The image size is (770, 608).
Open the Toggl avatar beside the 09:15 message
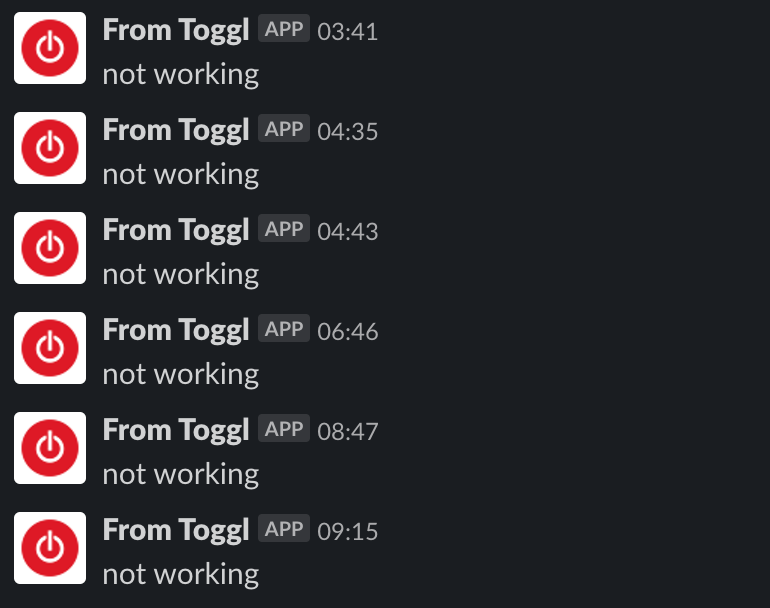pos(49,548)
